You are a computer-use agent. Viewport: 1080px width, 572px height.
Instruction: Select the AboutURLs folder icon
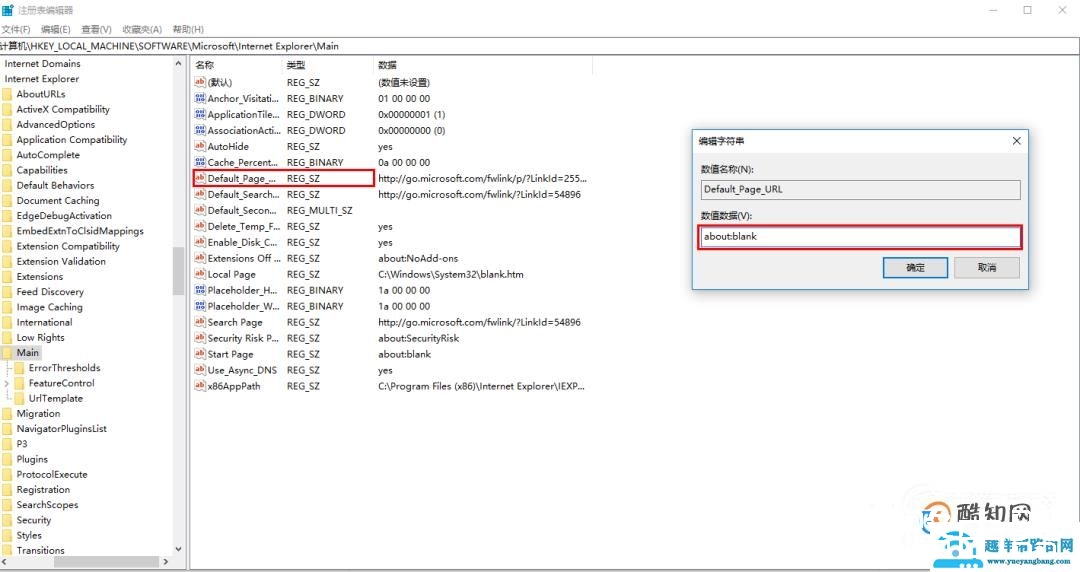pos(8,94)
